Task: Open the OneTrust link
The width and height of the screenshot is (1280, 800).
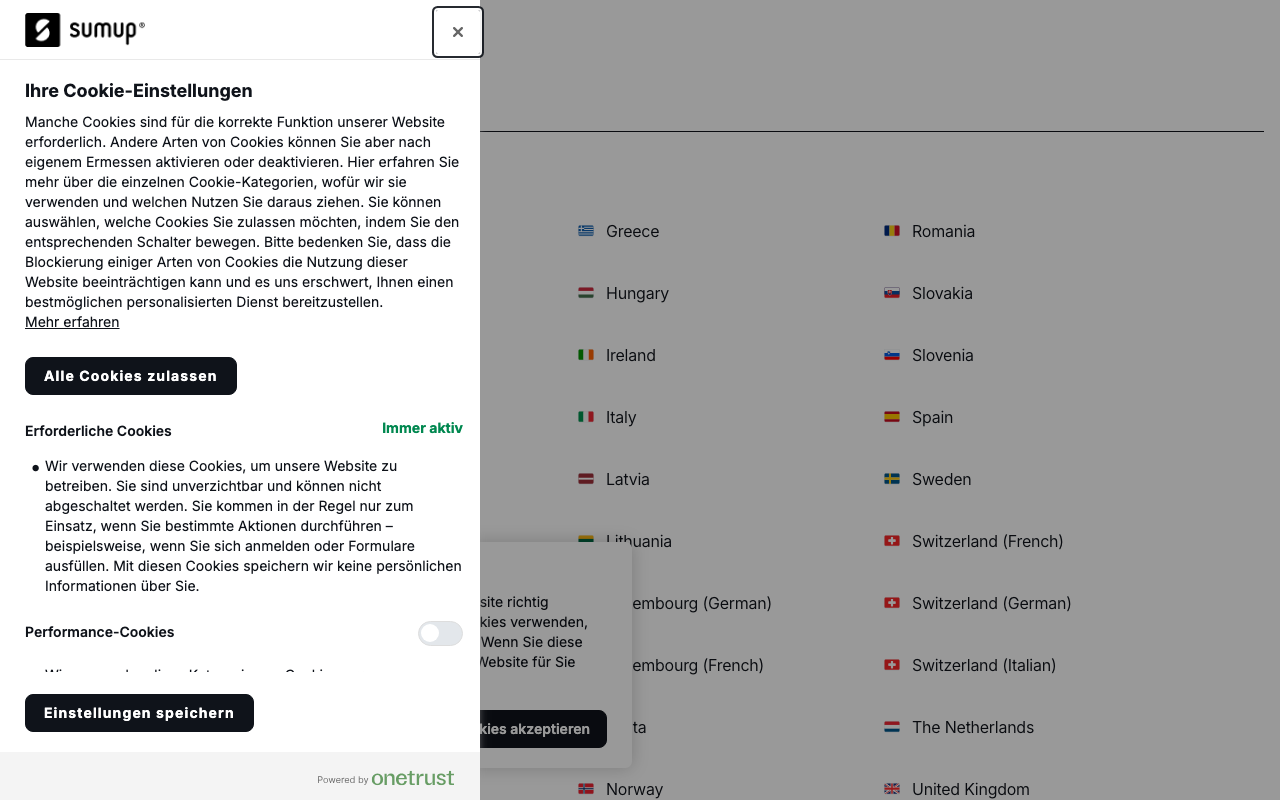Action: point(412,778)
